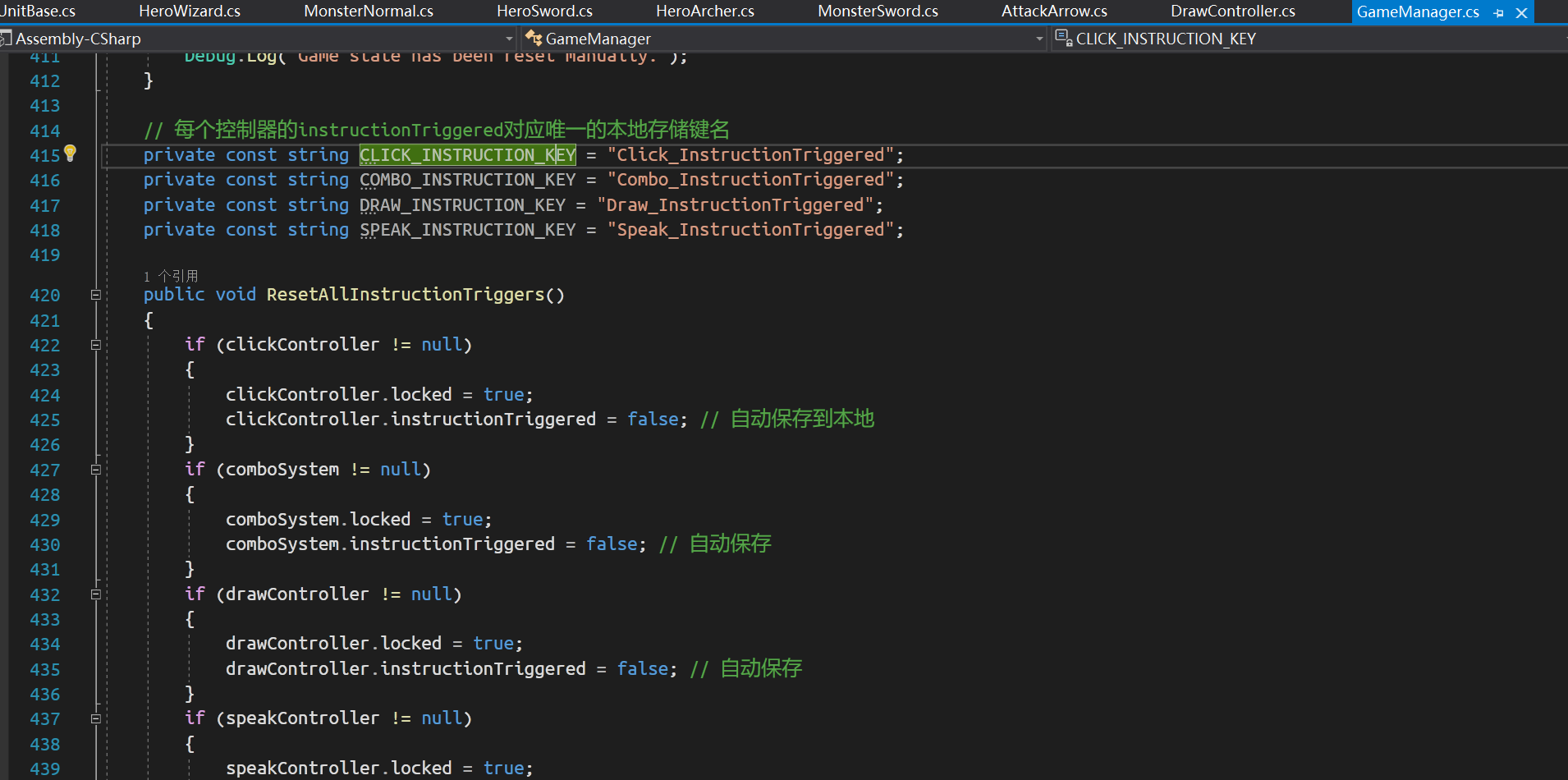
Task: Click the ResetAllInstructionTriggers method name
Action: click(x=406, y=295)
